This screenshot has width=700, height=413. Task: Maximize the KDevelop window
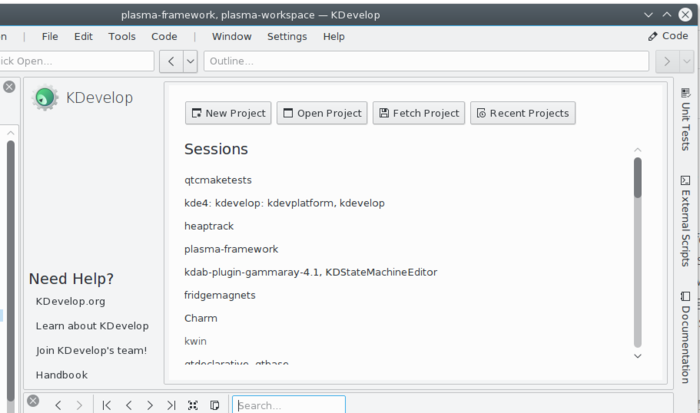click(x=667, y=15)
